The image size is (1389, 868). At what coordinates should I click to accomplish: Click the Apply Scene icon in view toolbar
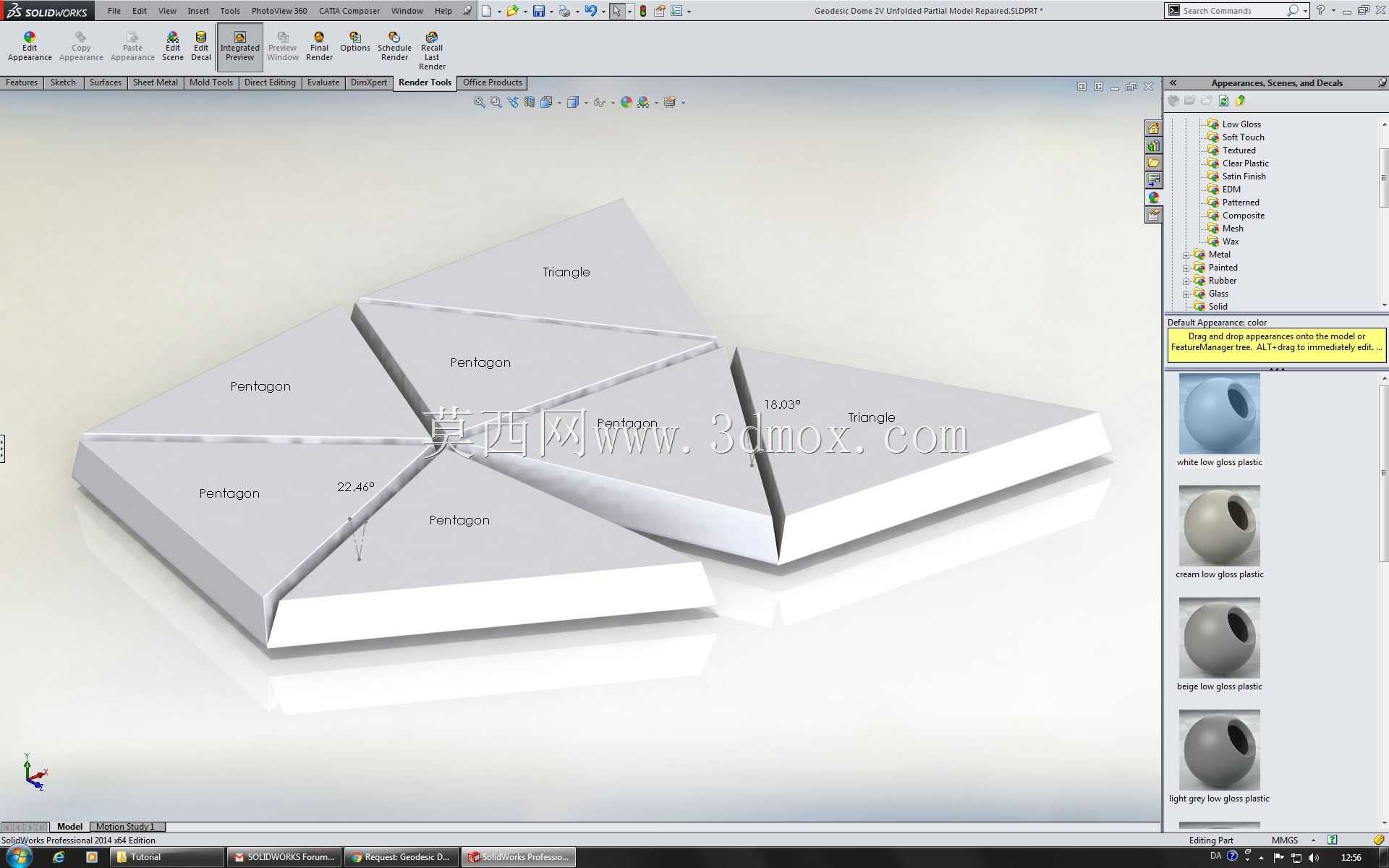pyautogui.click(x=643, y=102)
